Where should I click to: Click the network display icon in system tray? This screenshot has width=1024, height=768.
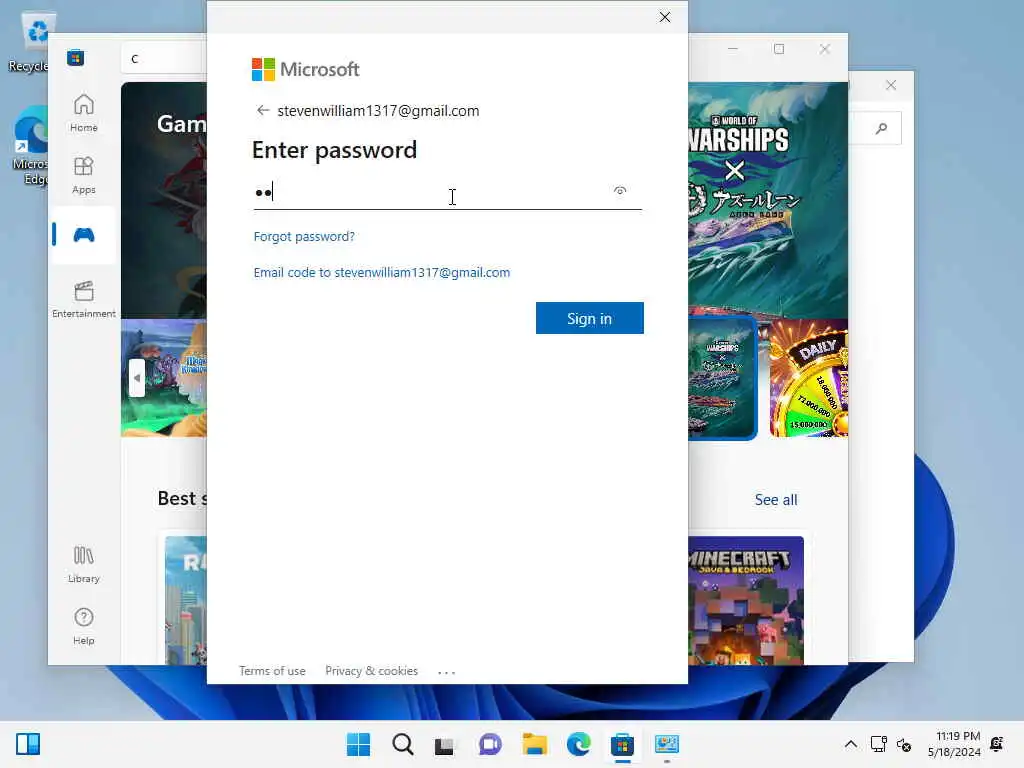[x=878, y=744]
